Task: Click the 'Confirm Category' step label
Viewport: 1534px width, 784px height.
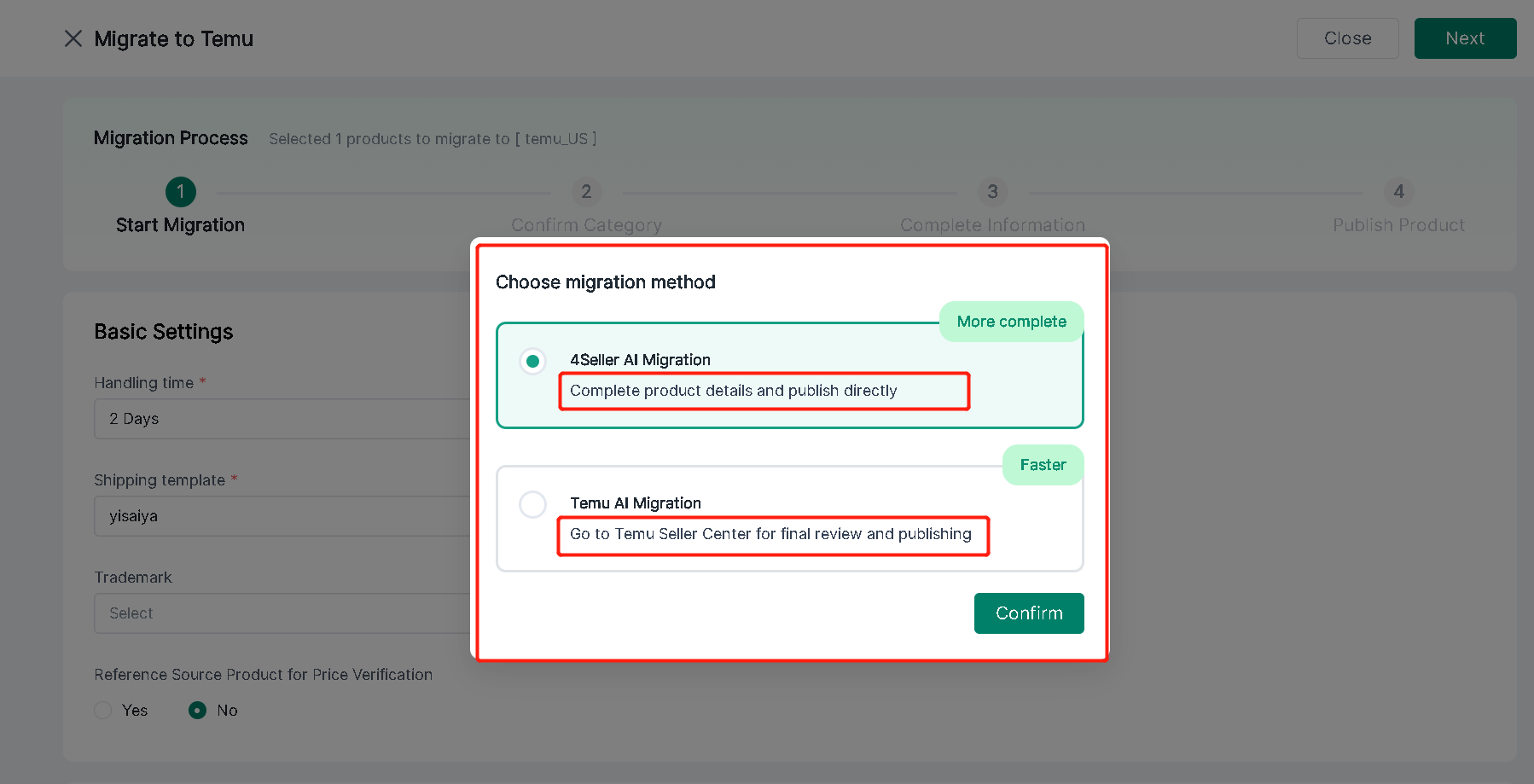Action: tap(586, 225)
